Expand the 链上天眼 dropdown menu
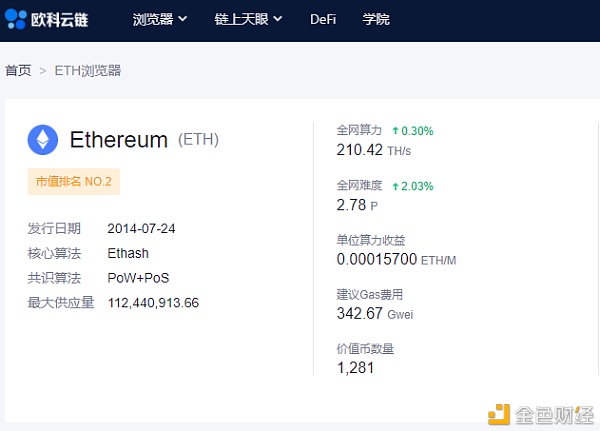 (x=248, y=19)
